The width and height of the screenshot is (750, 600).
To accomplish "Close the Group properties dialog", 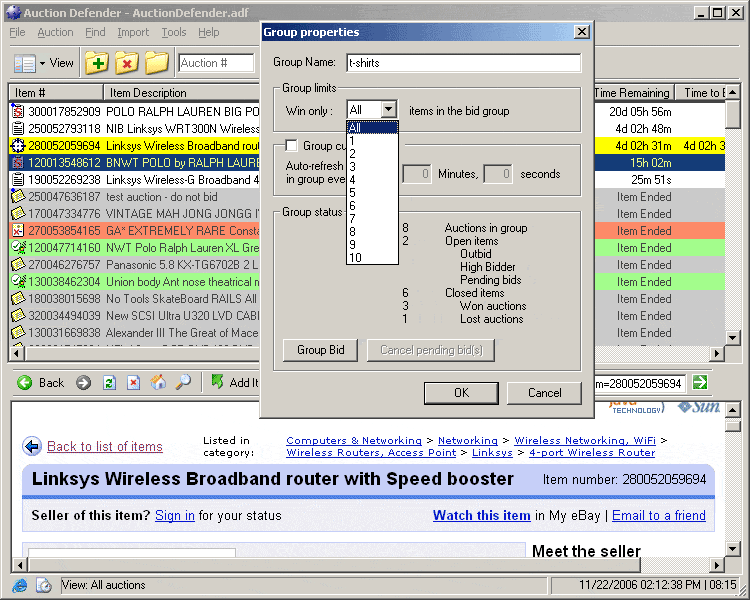I will (581, 32).
